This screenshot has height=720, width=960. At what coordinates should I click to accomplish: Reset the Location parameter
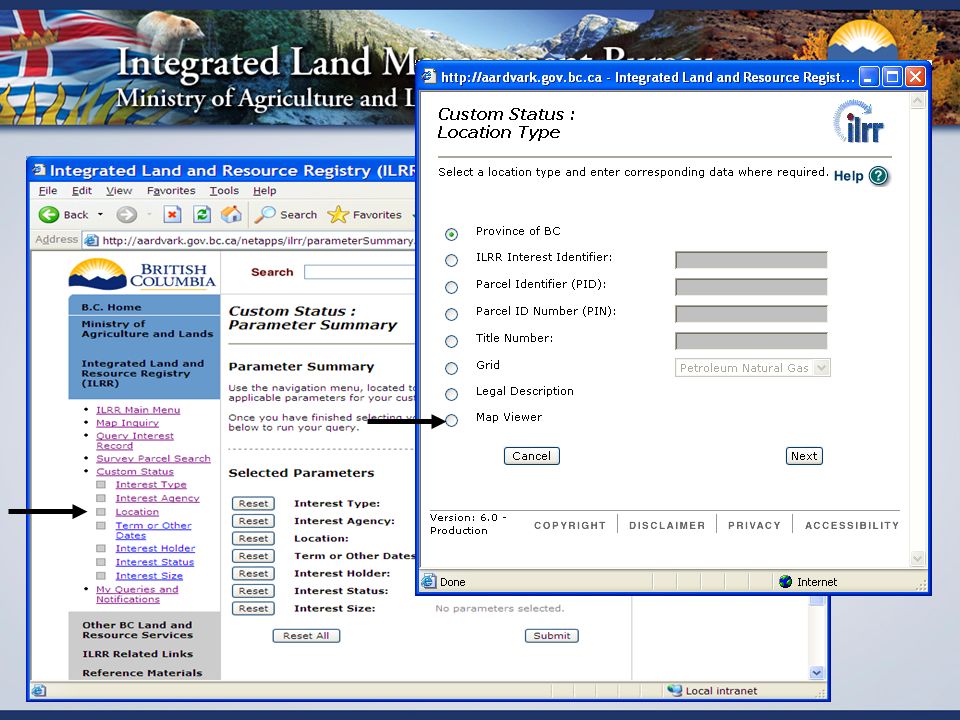(x=253, y=538)
